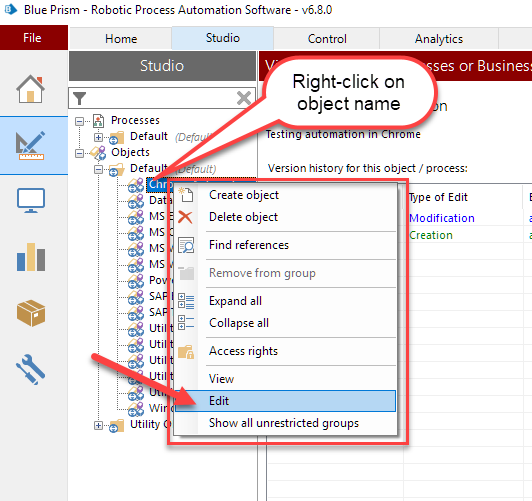Click the Access rights locked folder icon
This screenshot has height=501, width=532.
click(186, 351)
